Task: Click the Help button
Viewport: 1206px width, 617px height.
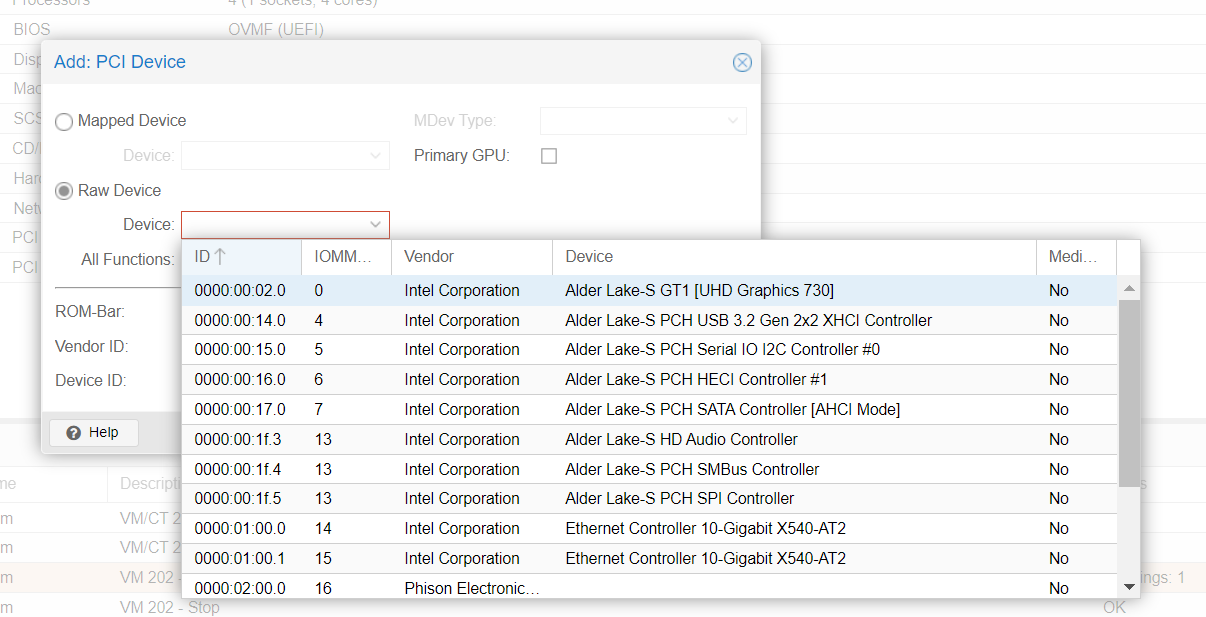Action: point(93,433)
